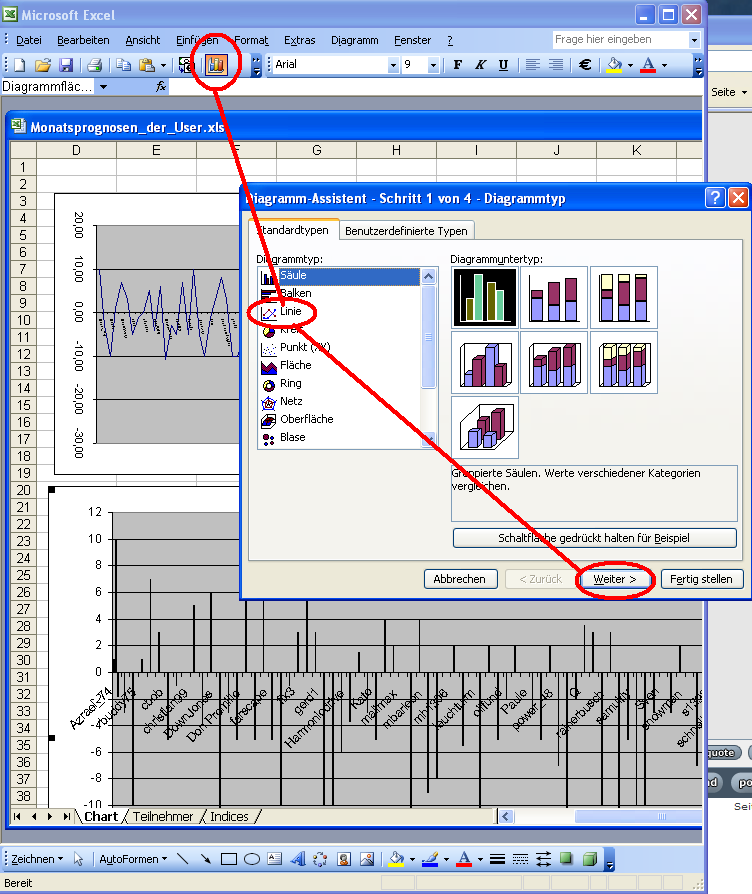Open the Extras menu

coord(299,40)
